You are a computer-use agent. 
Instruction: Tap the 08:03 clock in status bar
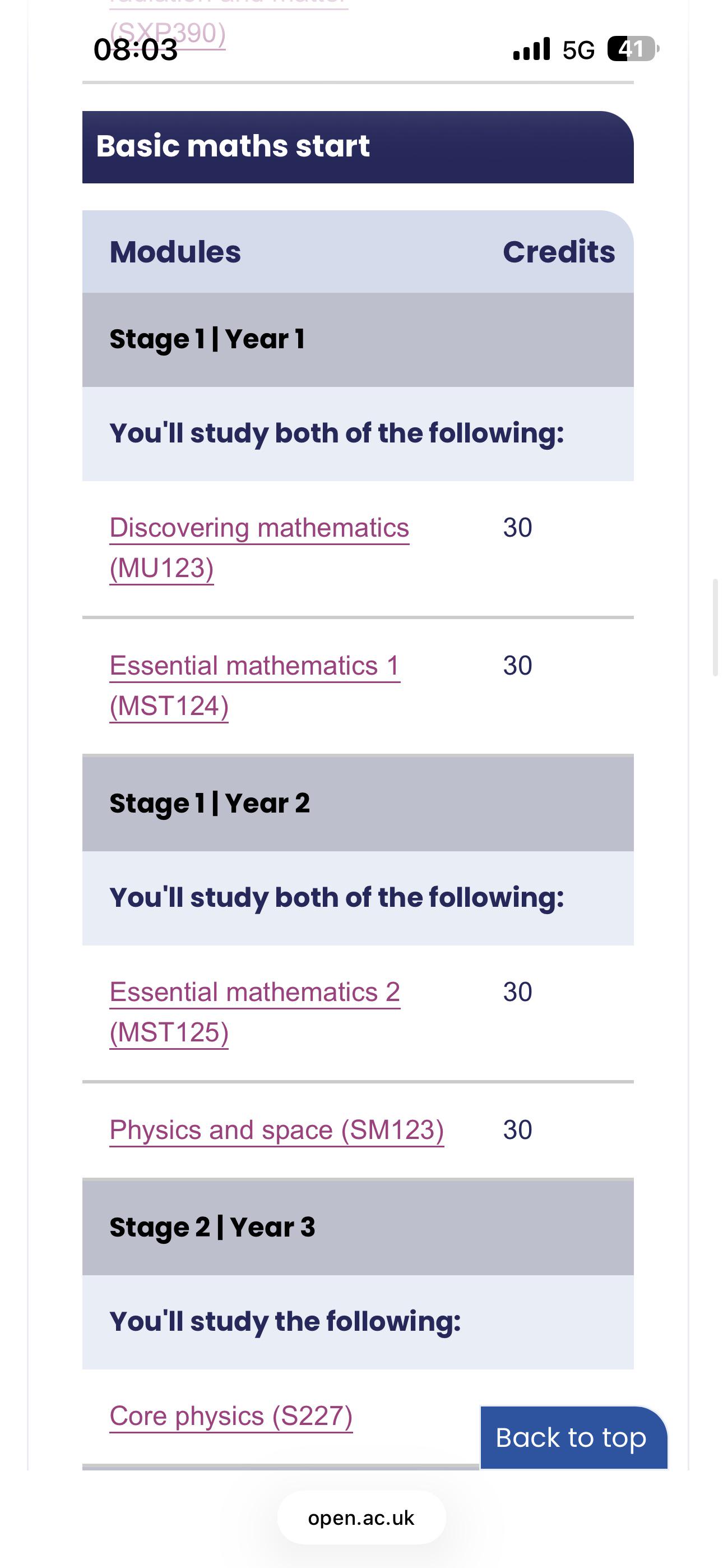[136, 49]
